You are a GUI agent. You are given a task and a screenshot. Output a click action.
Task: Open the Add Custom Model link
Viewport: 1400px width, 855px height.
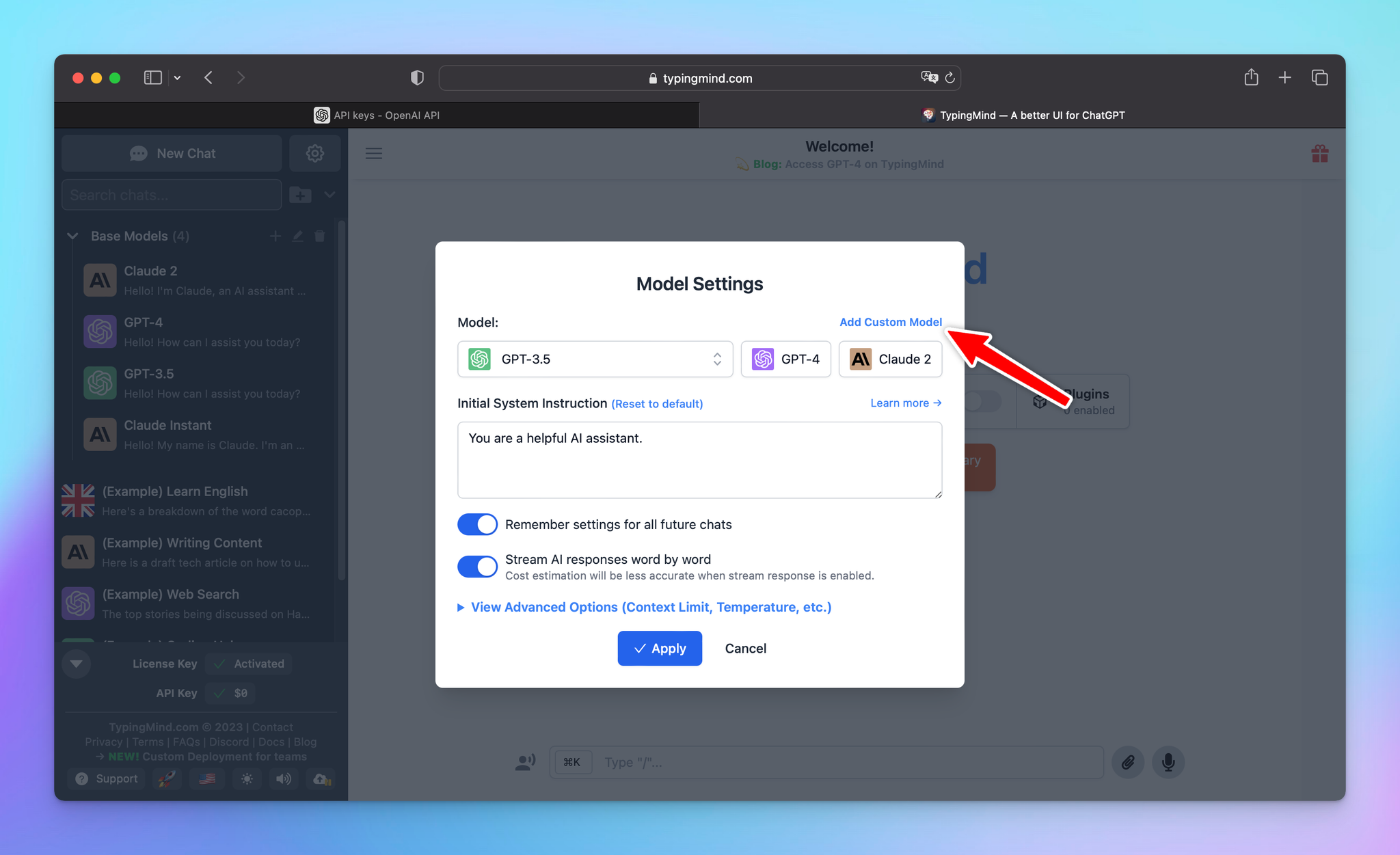890,322
